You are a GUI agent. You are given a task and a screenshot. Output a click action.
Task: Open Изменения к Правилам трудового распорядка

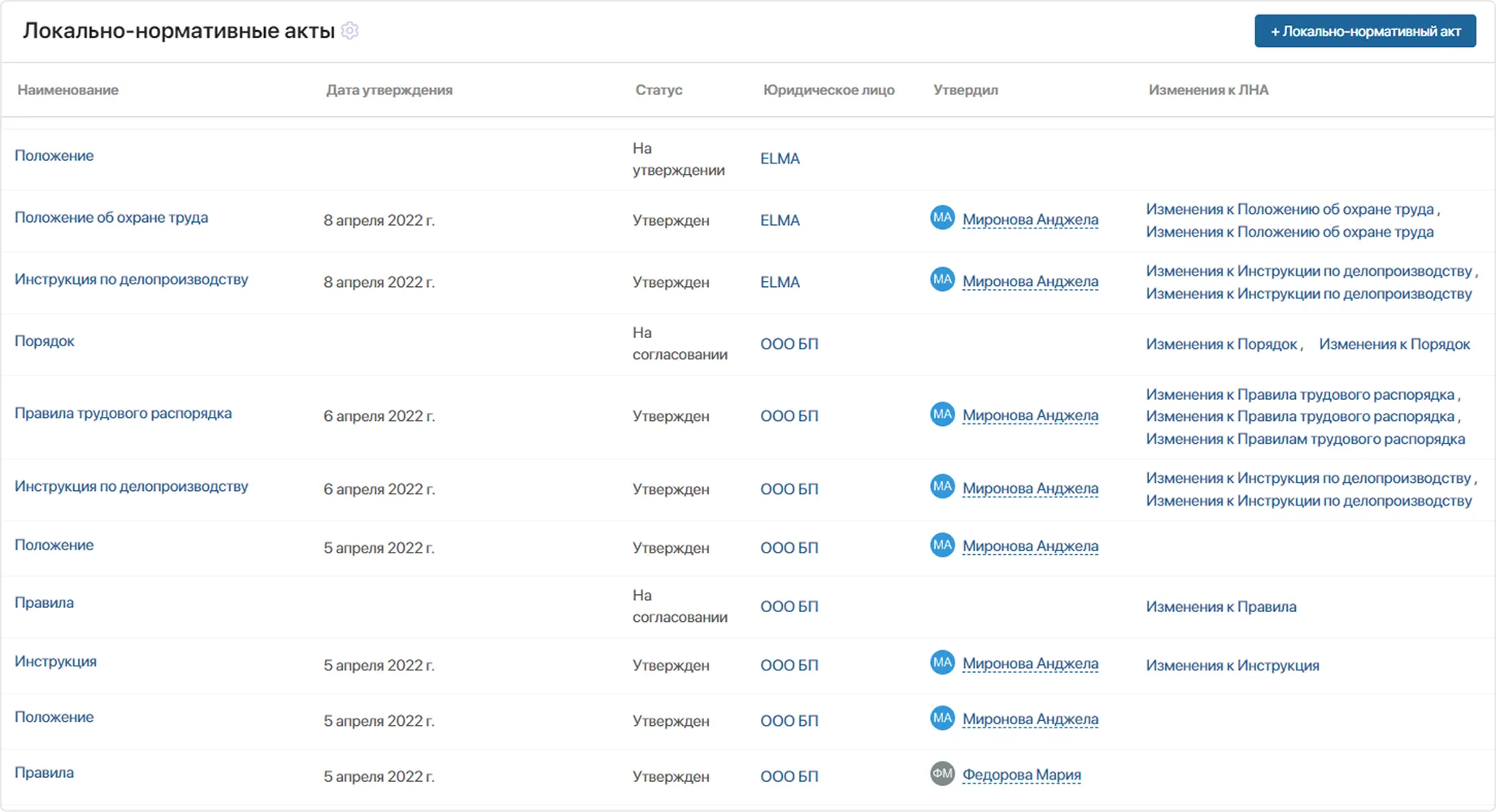point(1305,440)
